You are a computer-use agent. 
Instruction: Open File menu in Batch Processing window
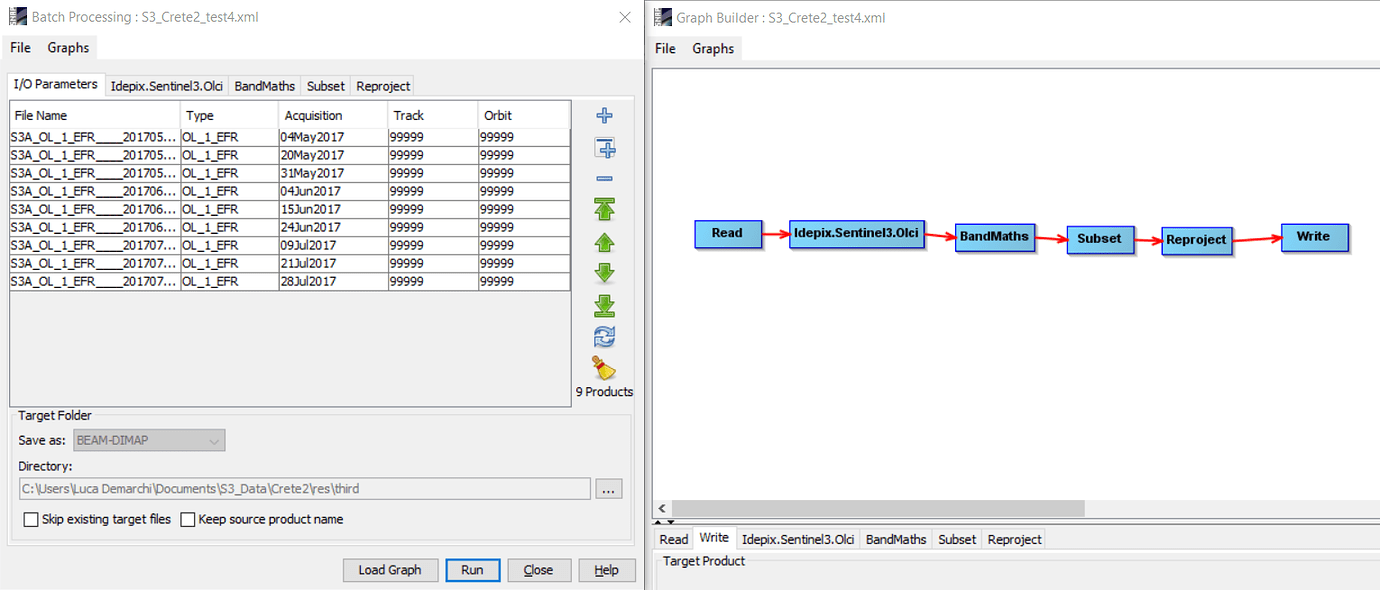[20, 48]
